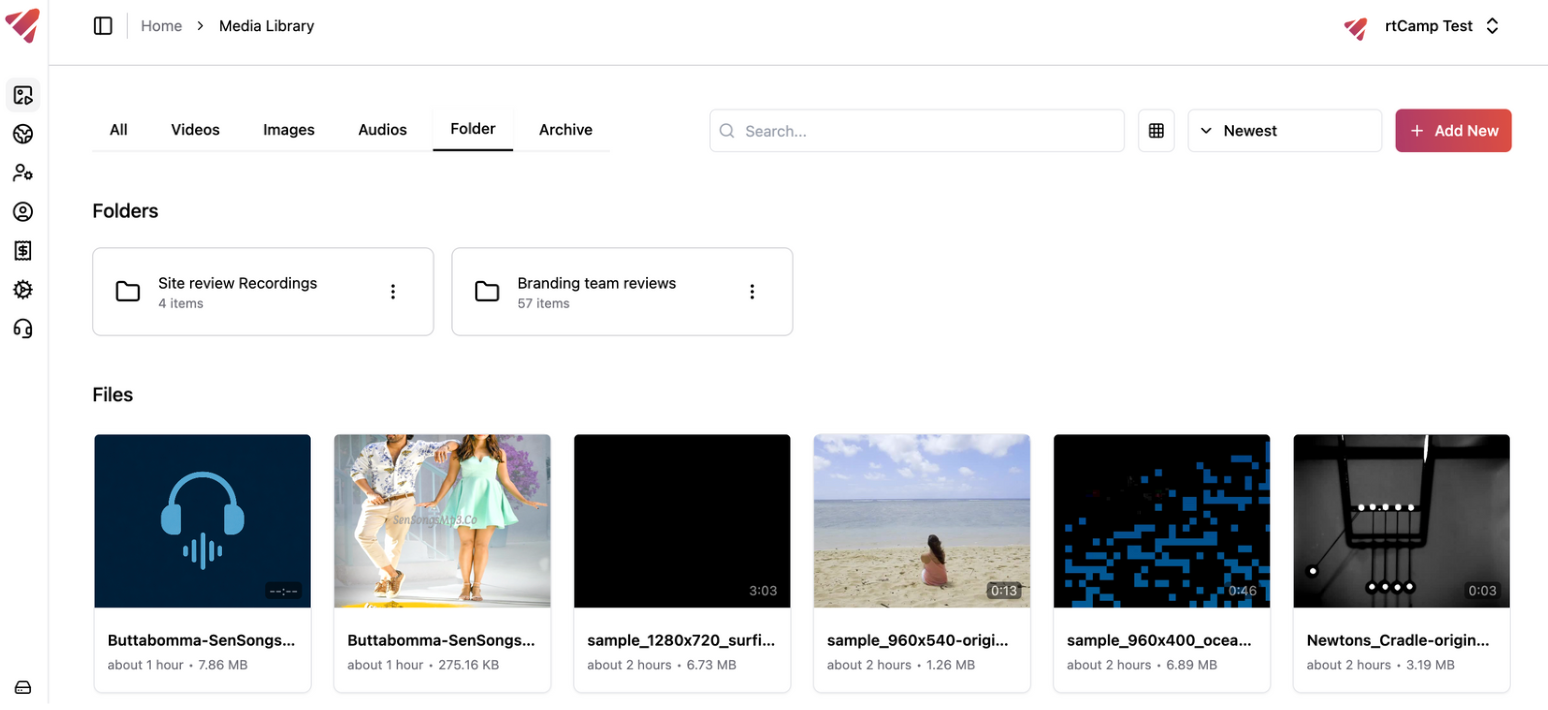Click the Home breadcrumb link
The height and width of the screenshot is (710, 1548).
point(161,25)
